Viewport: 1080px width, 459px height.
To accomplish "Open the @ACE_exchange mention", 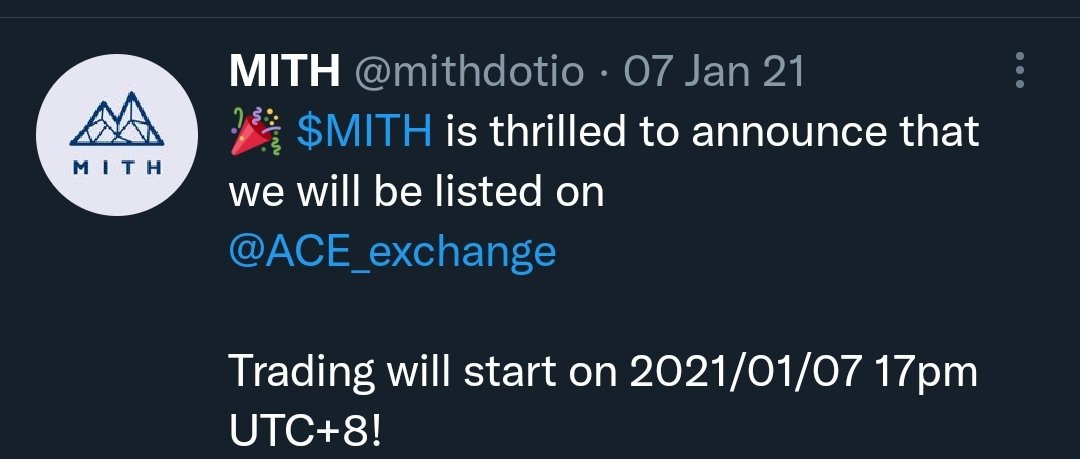I will pos(392,250).
